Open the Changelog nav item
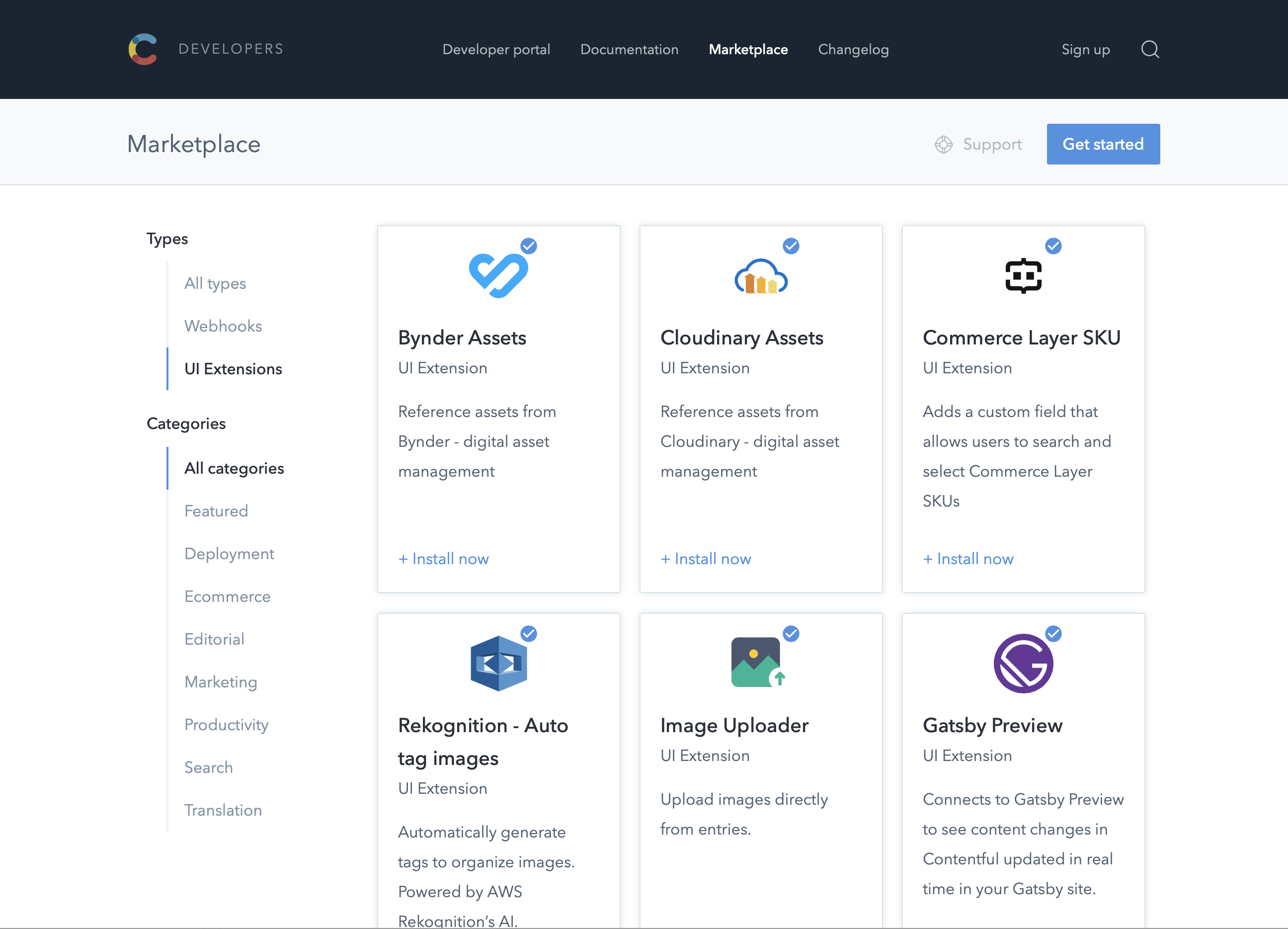Viewport: 1288px width, 929px height. coord(854,49)
